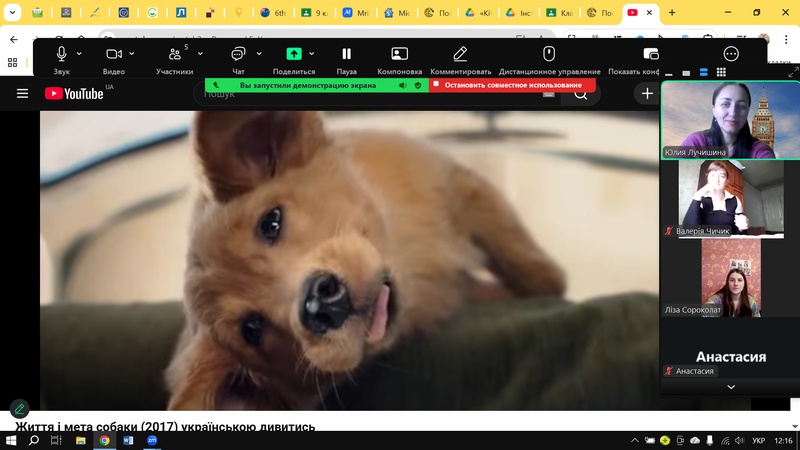Pause screen sharing with Пауза button

346,54
